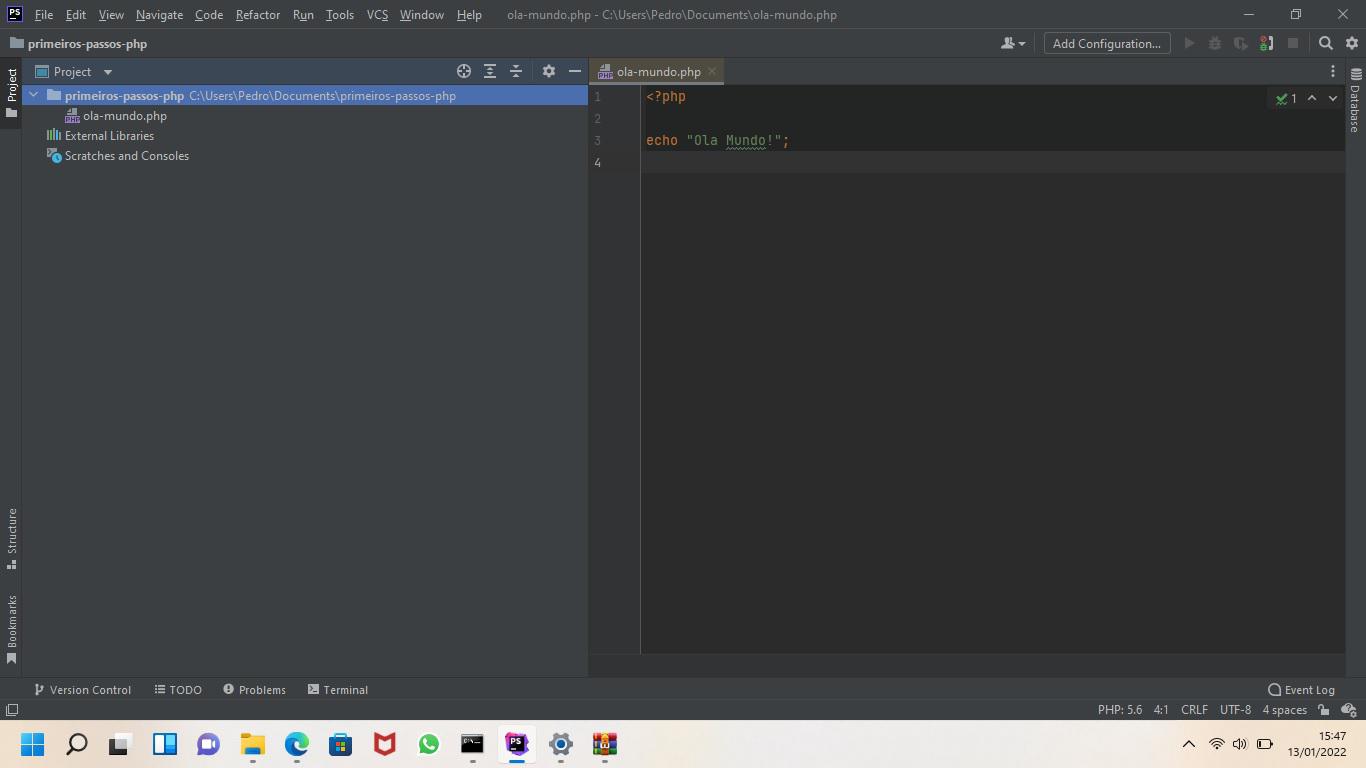Viewport: 1366px width, 768px height.
Task: Open the Window menu
Action: point(422,15)
